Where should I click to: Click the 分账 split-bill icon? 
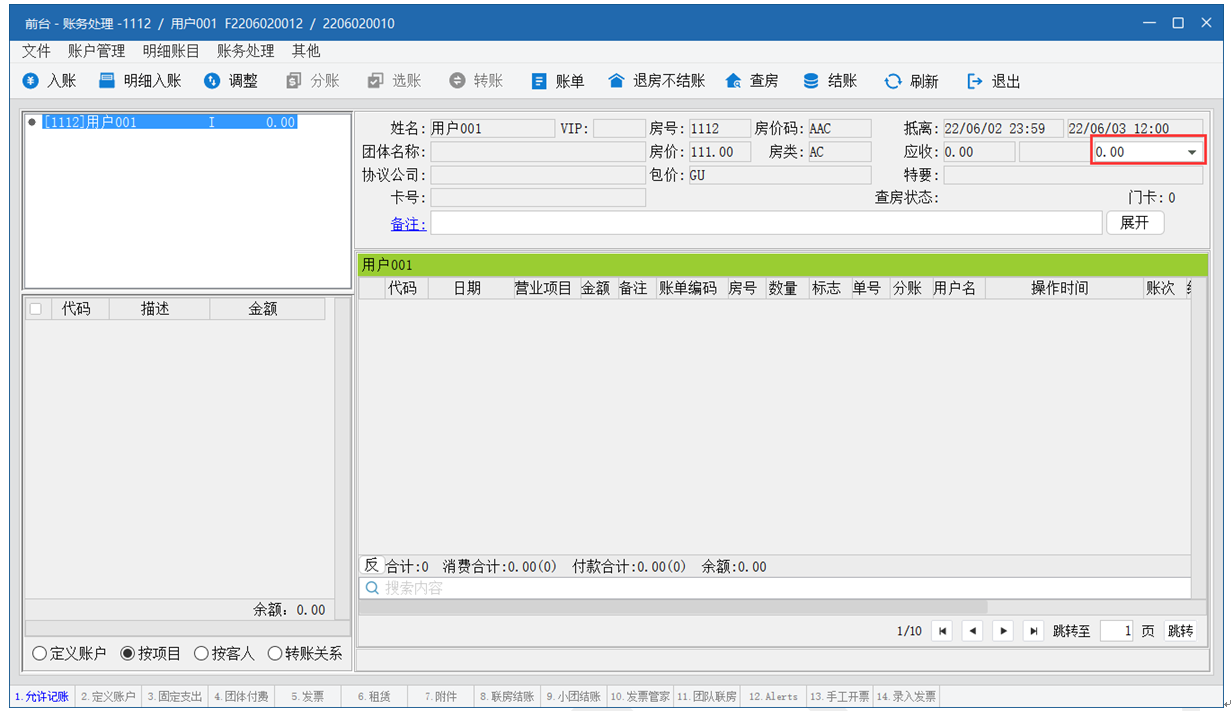click(294, 81)
